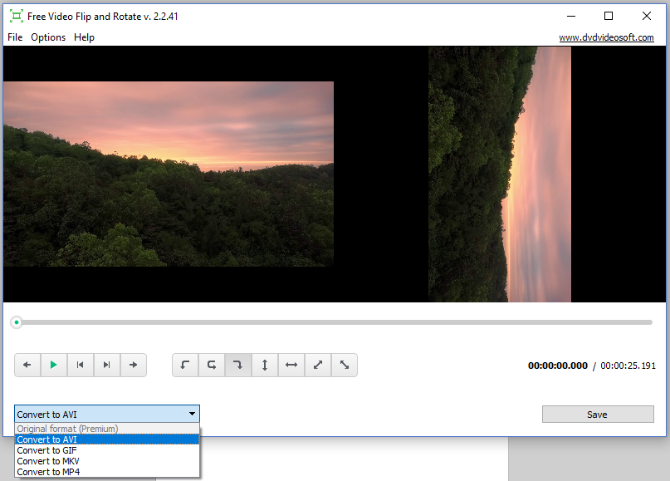Flip the video vertically
This screenshot has height=481, width=670.
[265, 365]
